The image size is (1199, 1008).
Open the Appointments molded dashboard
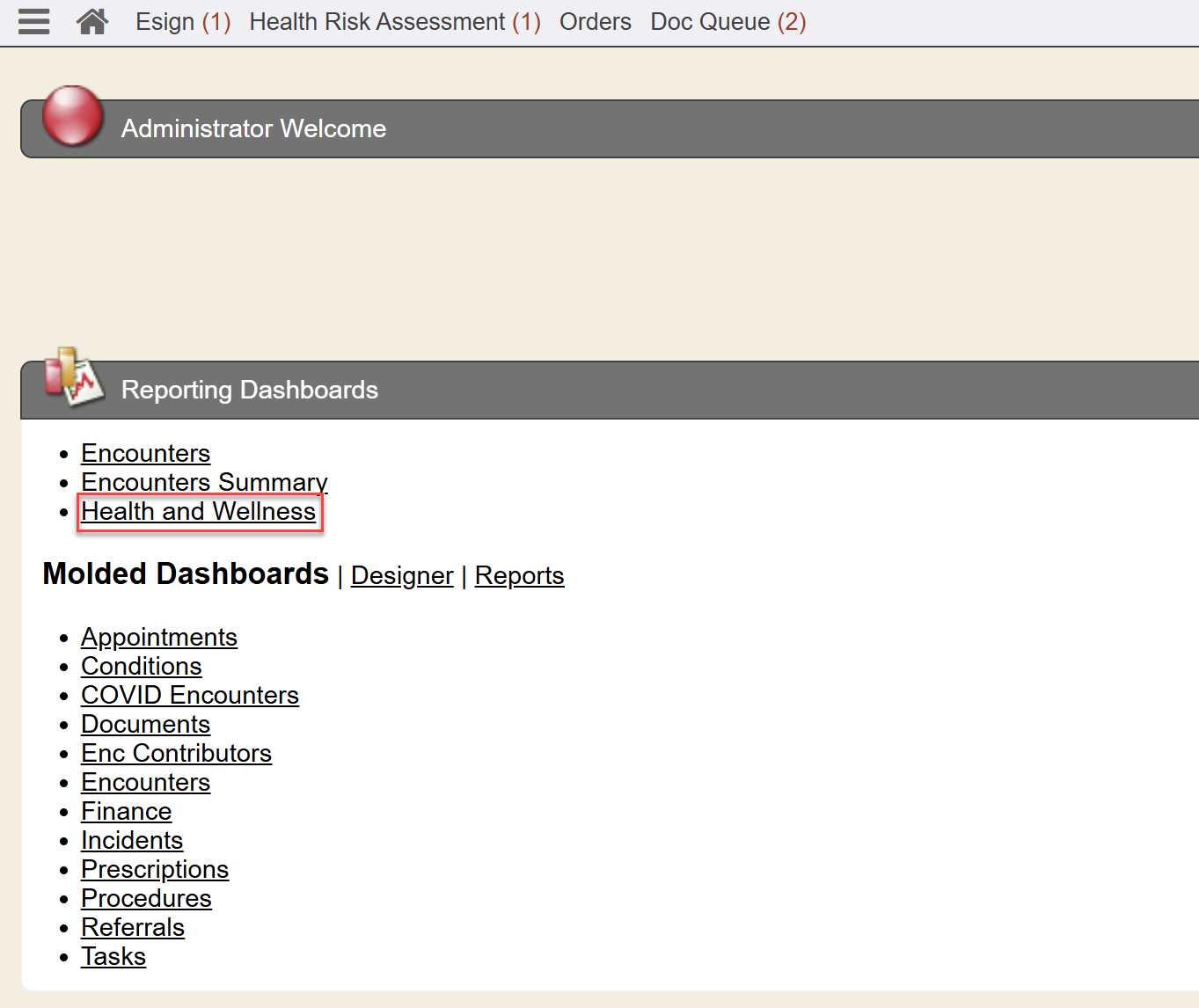[159, 637]
